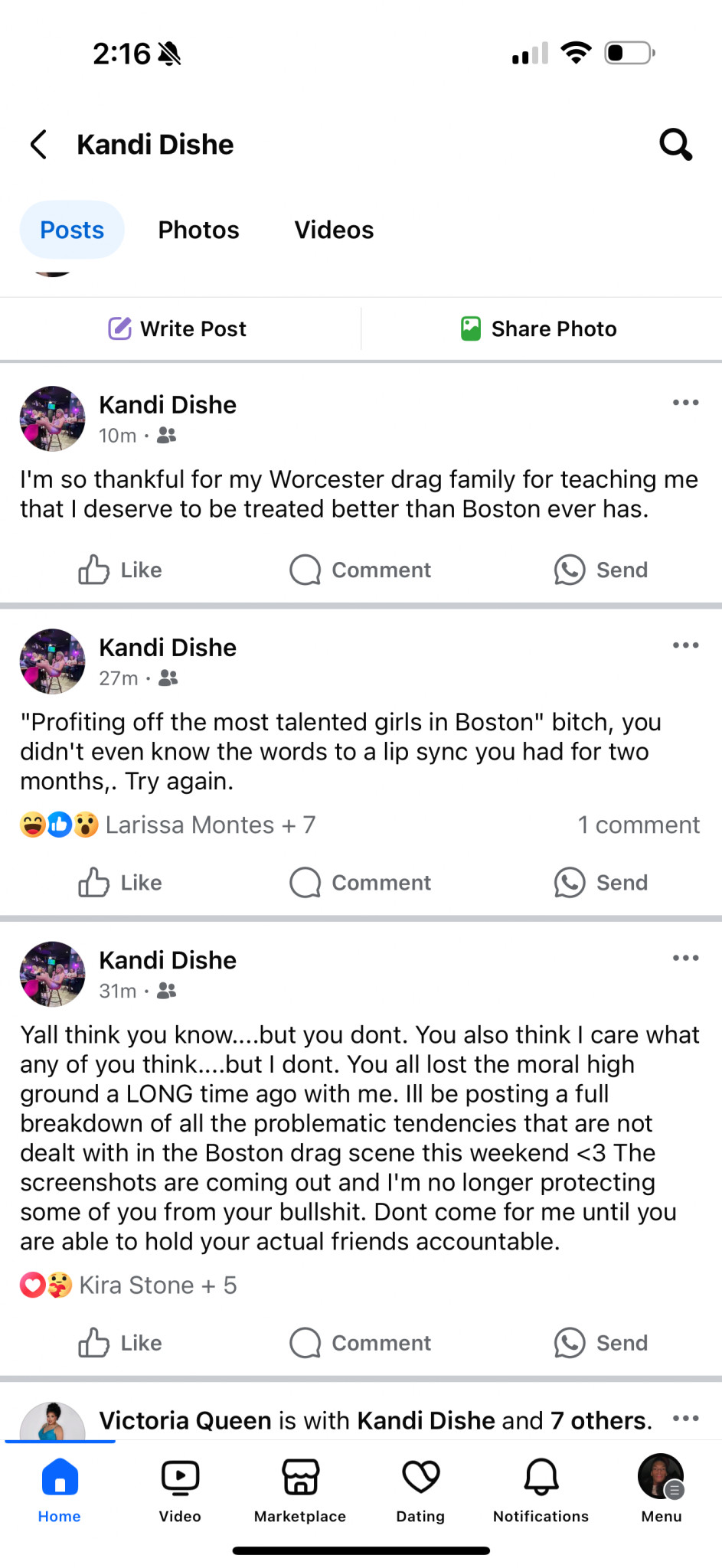Open options menu on the 10m post

pos(685,403)
